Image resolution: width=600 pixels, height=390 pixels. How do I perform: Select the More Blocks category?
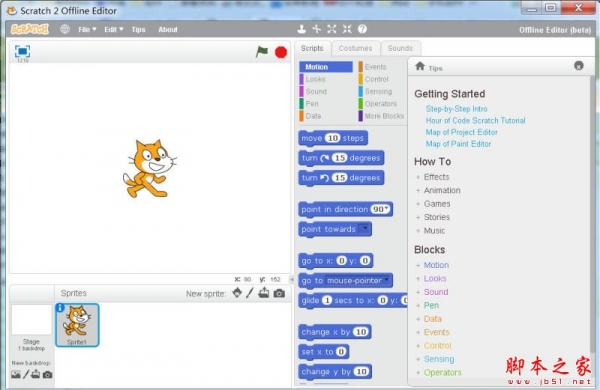click(x=382, y=116)
